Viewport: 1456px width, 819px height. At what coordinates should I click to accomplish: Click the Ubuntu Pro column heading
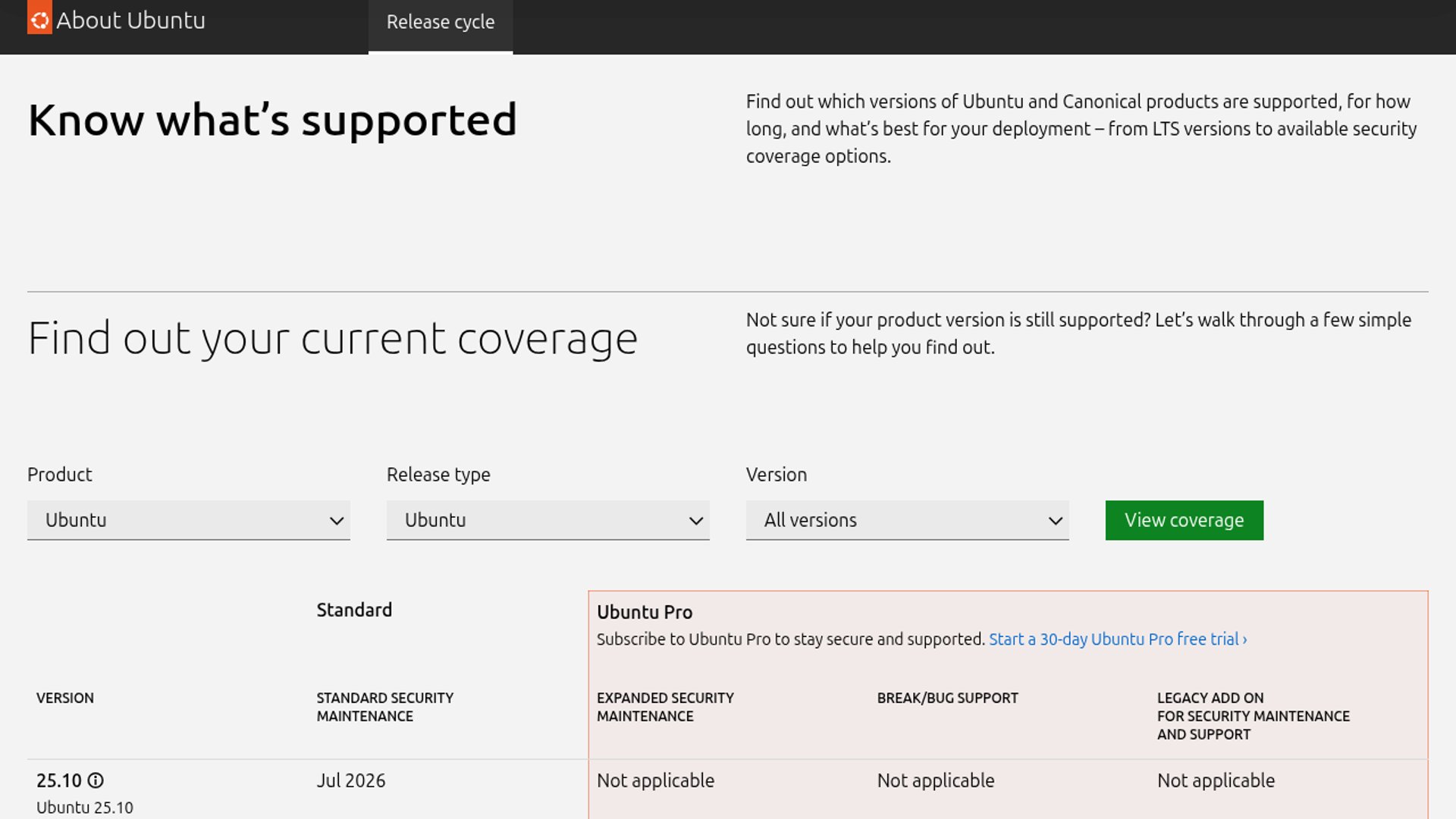[x=644, y=612]
